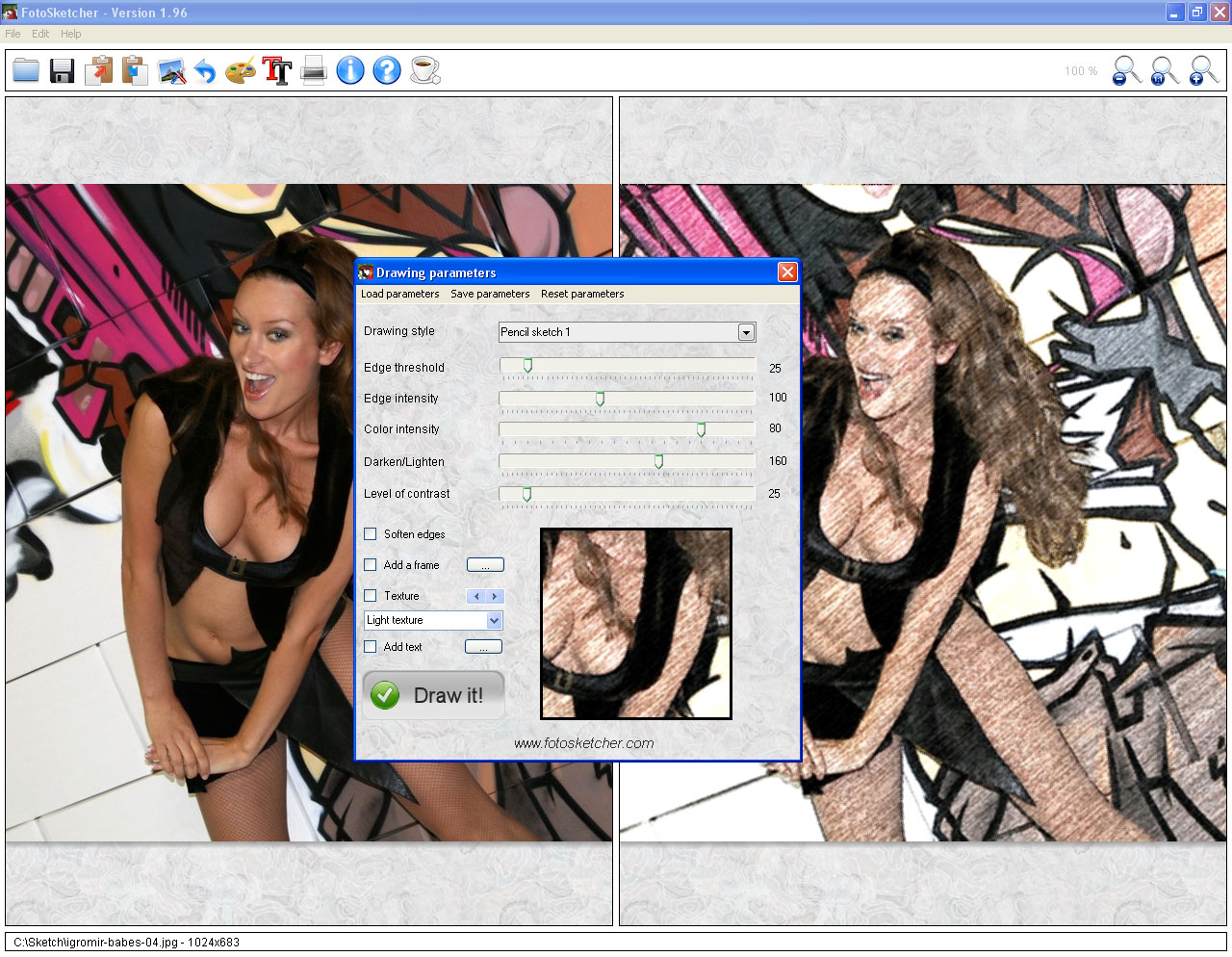Click the green checkmark on Draw it!

coord(385,695)
